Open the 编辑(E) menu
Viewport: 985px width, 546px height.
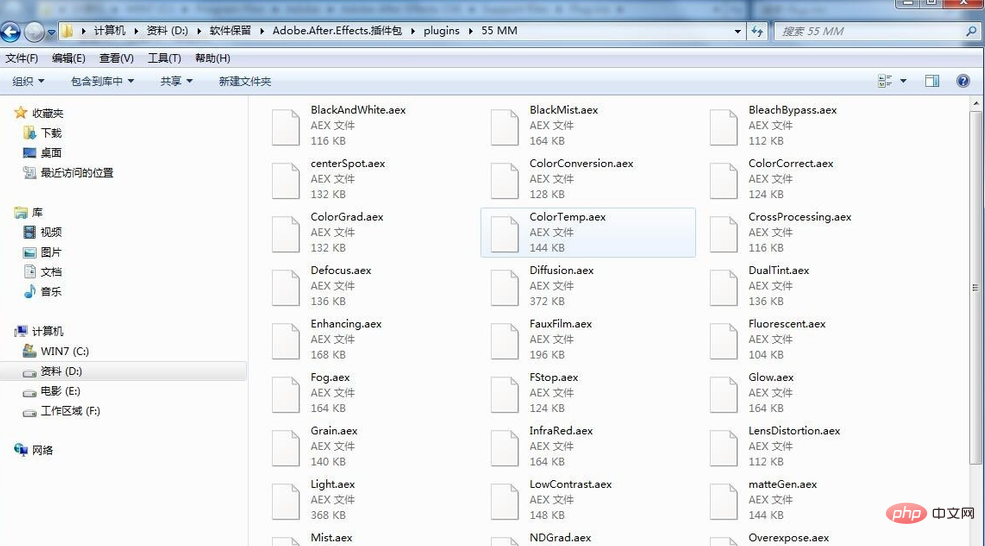68,58
